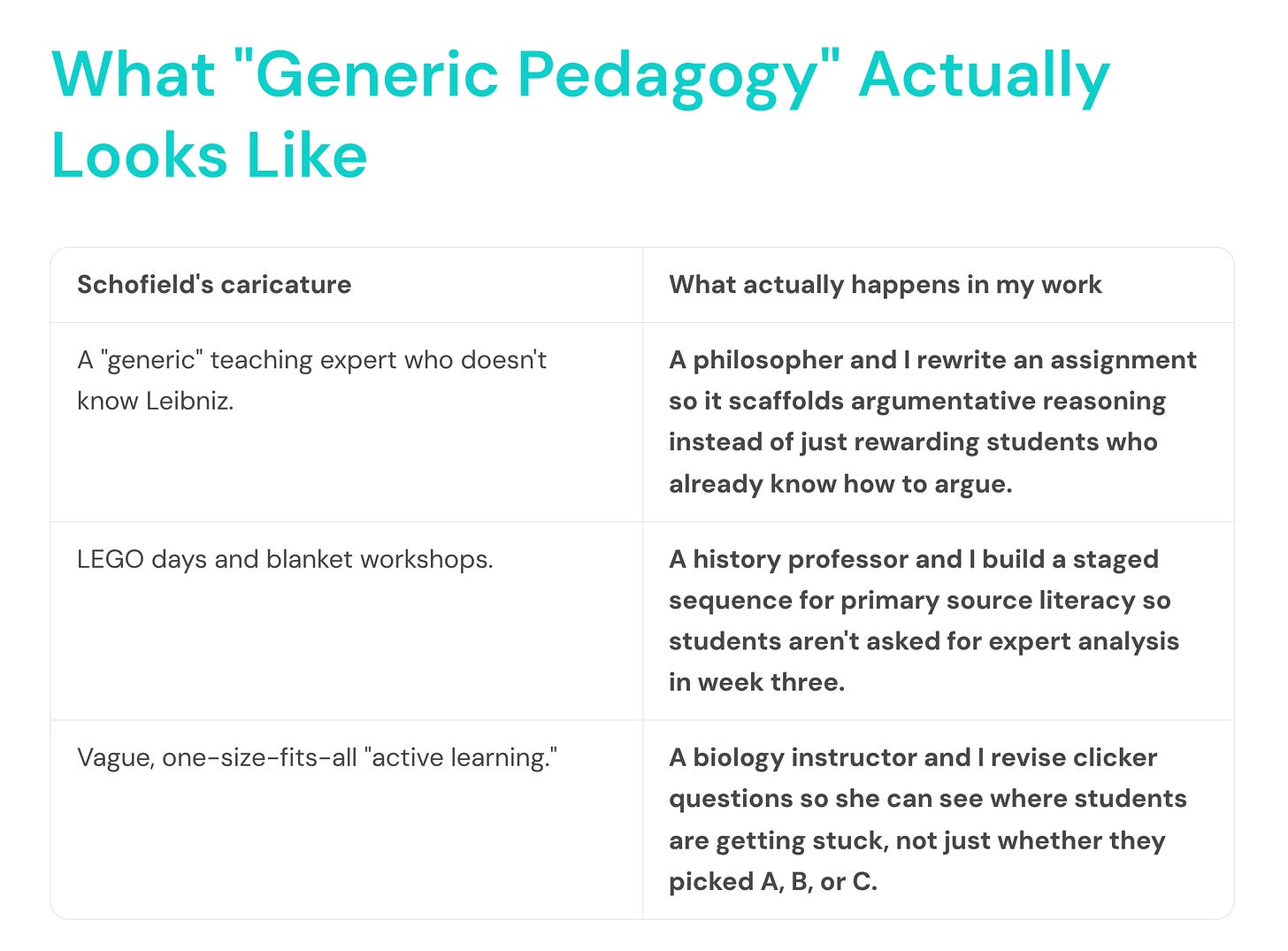Screen dimensions: 1288x951
Task: Click the biology instructor clicker questions cell
Action: (939, 819)
